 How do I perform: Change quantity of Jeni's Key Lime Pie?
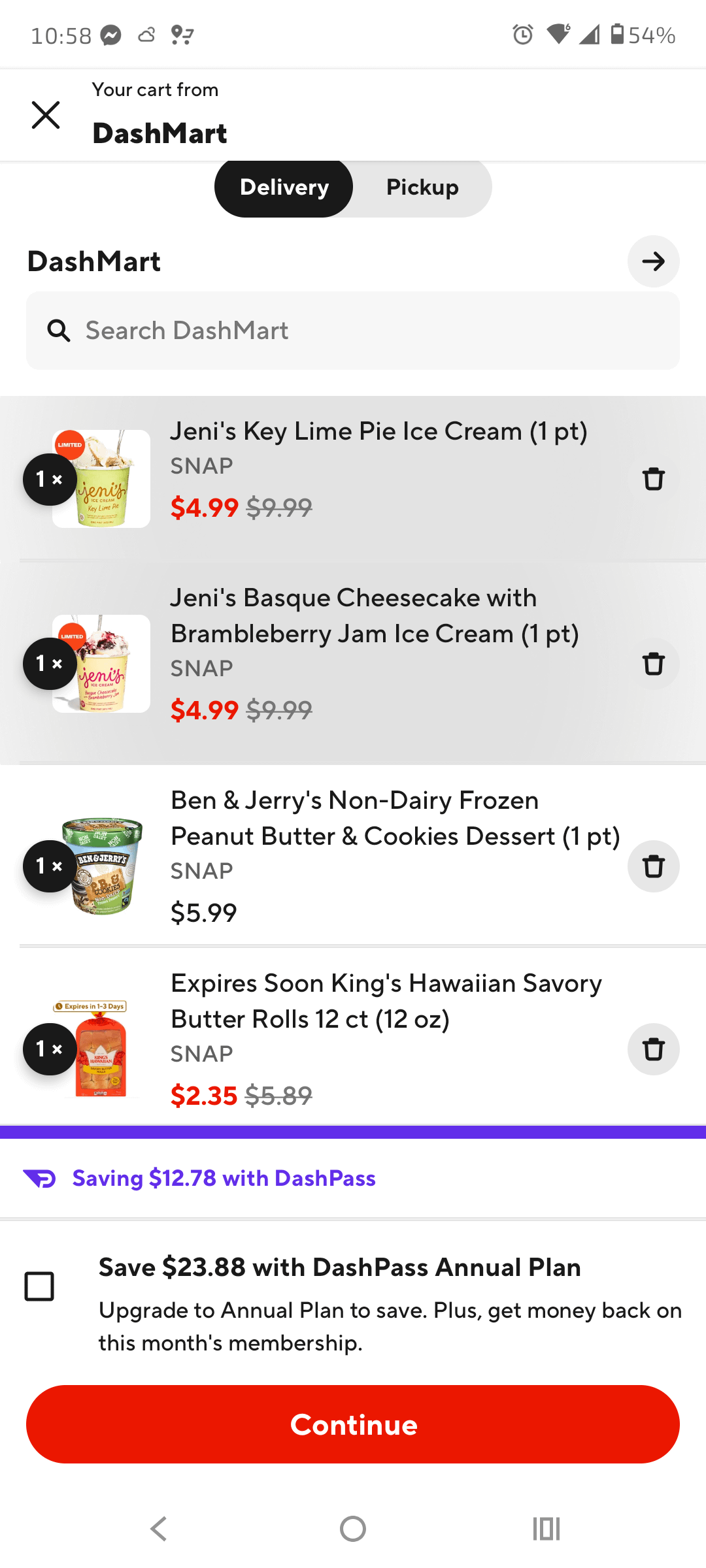point(49,480)
